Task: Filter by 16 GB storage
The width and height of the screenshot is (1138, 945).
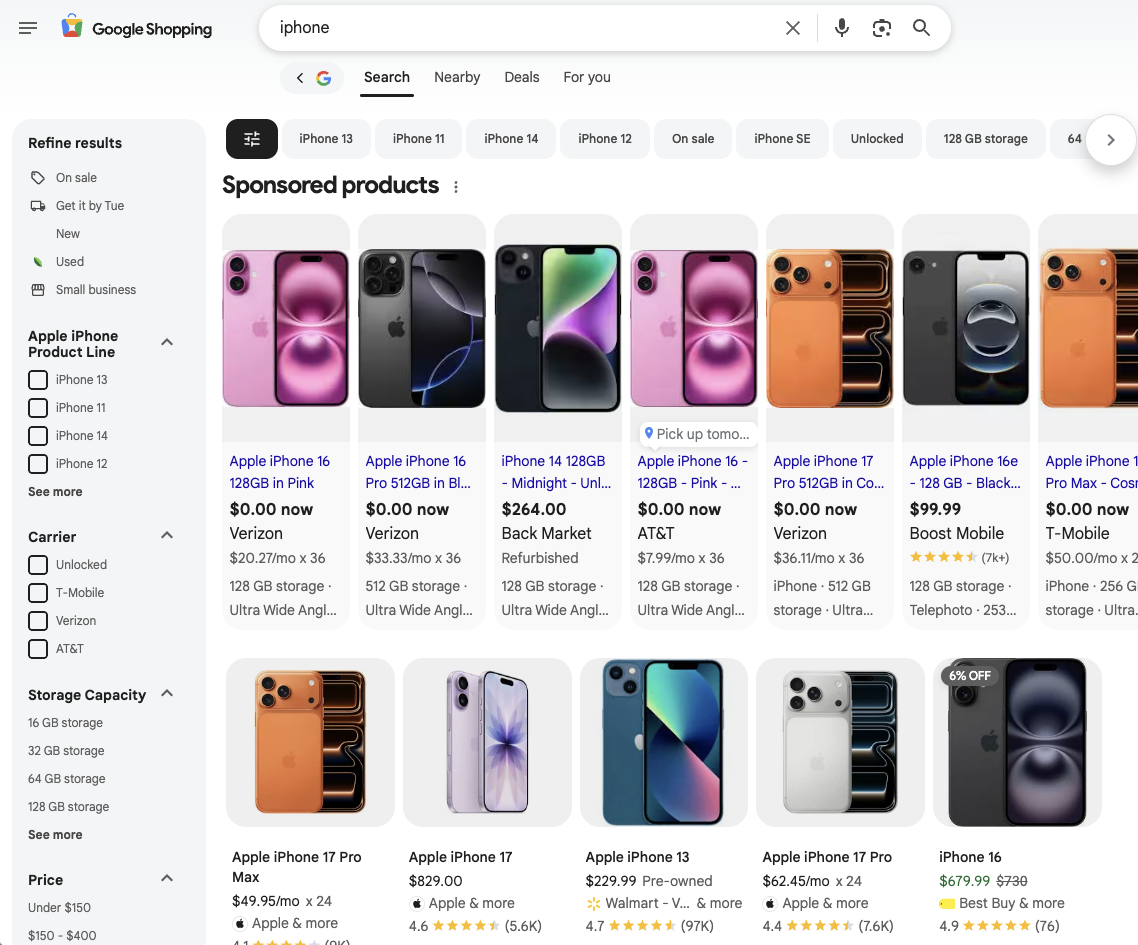Action: 65,723
